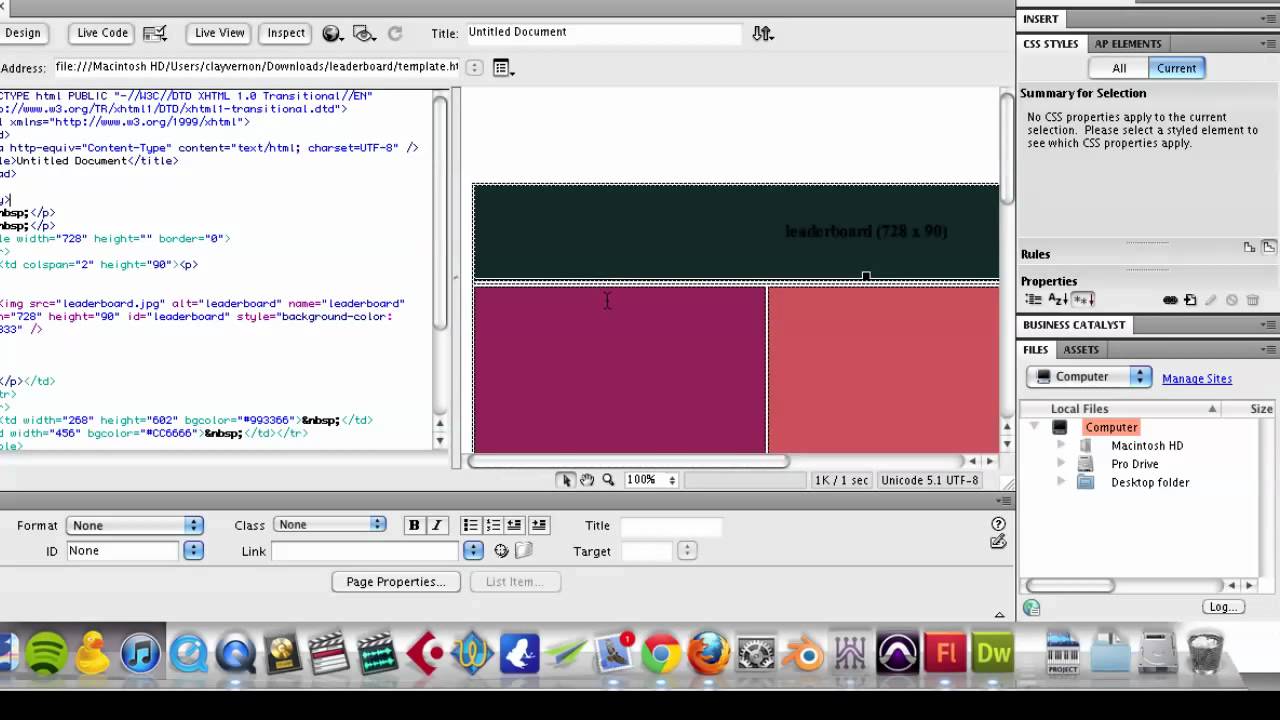Toggle Inspect mode
This screenshot has height=720, width=1280.
click(286, 33)
